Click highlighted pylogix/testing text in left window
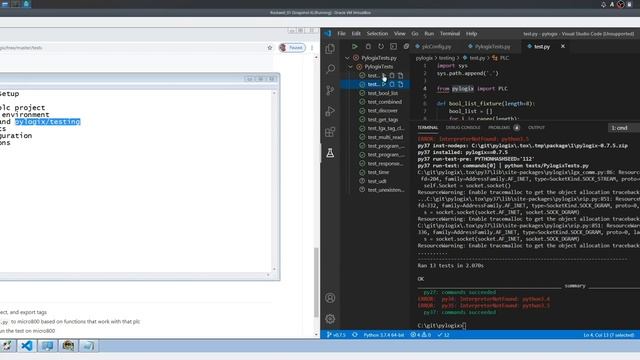This screenshot has height=360, width=640. click(x=48, y=122)
